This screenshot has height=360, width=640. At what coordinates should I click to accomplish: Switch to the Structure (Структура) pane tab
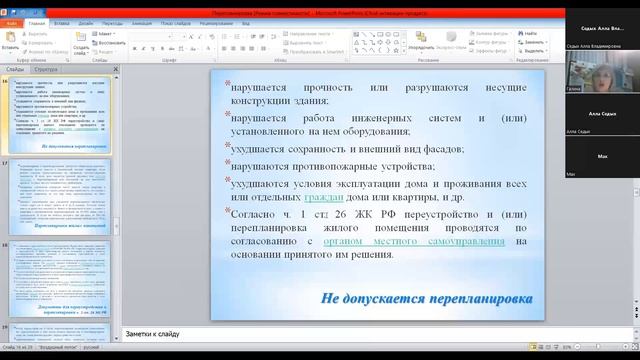pos(46,69)
